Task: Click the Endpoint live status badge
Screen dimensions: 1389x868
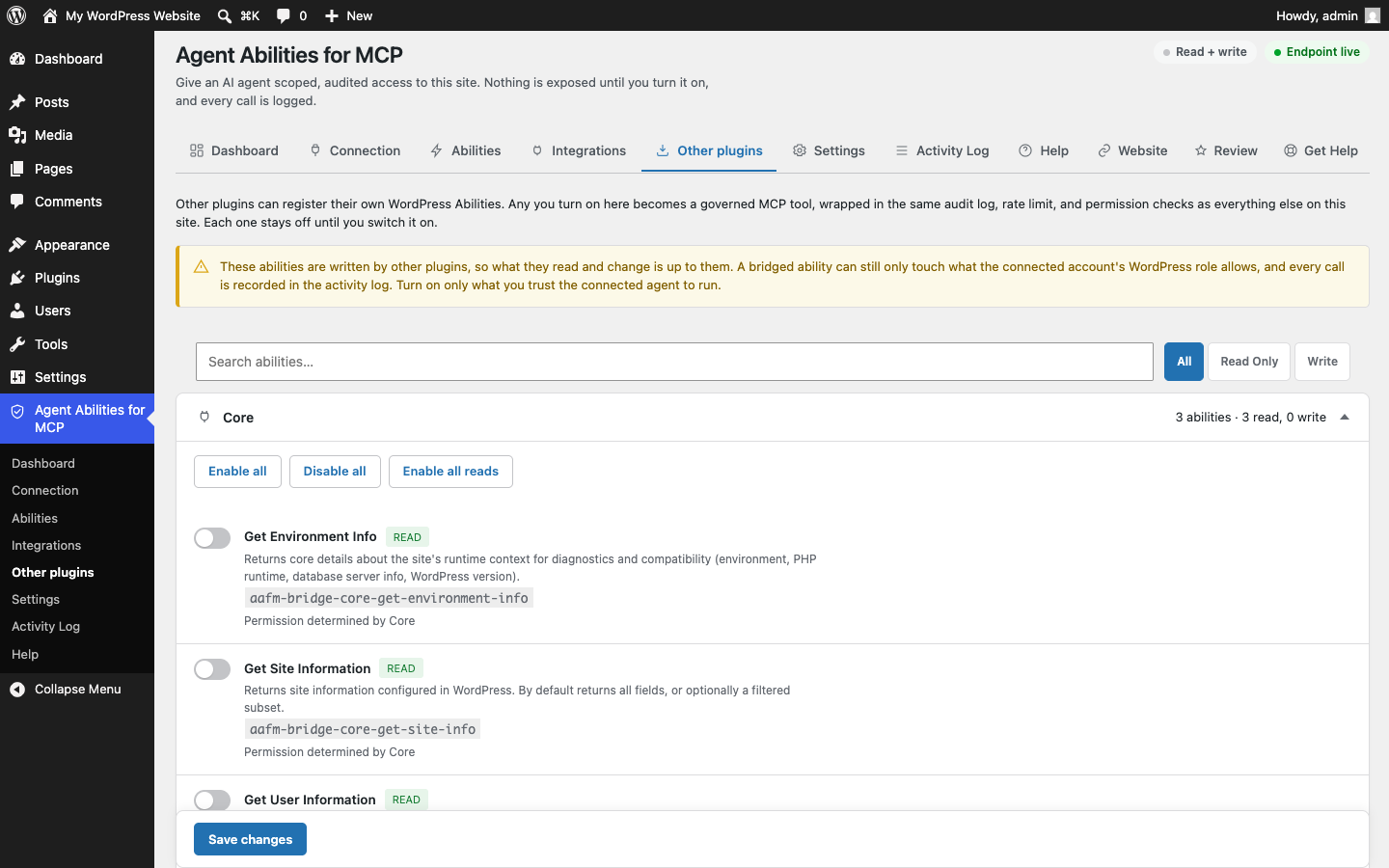Action: point(1317,52)
